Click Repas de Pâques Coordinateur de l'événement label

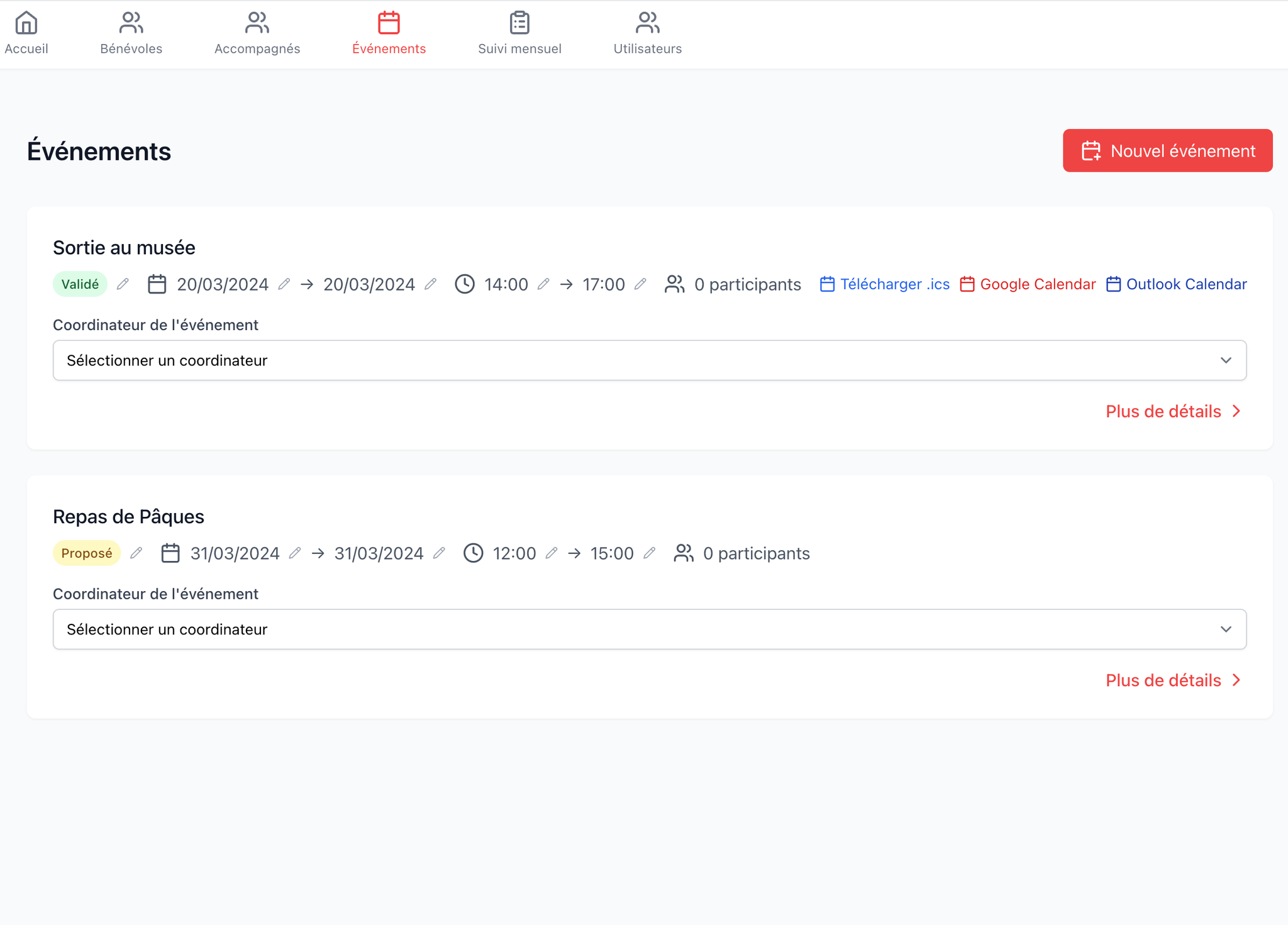[x=155, y=594]
